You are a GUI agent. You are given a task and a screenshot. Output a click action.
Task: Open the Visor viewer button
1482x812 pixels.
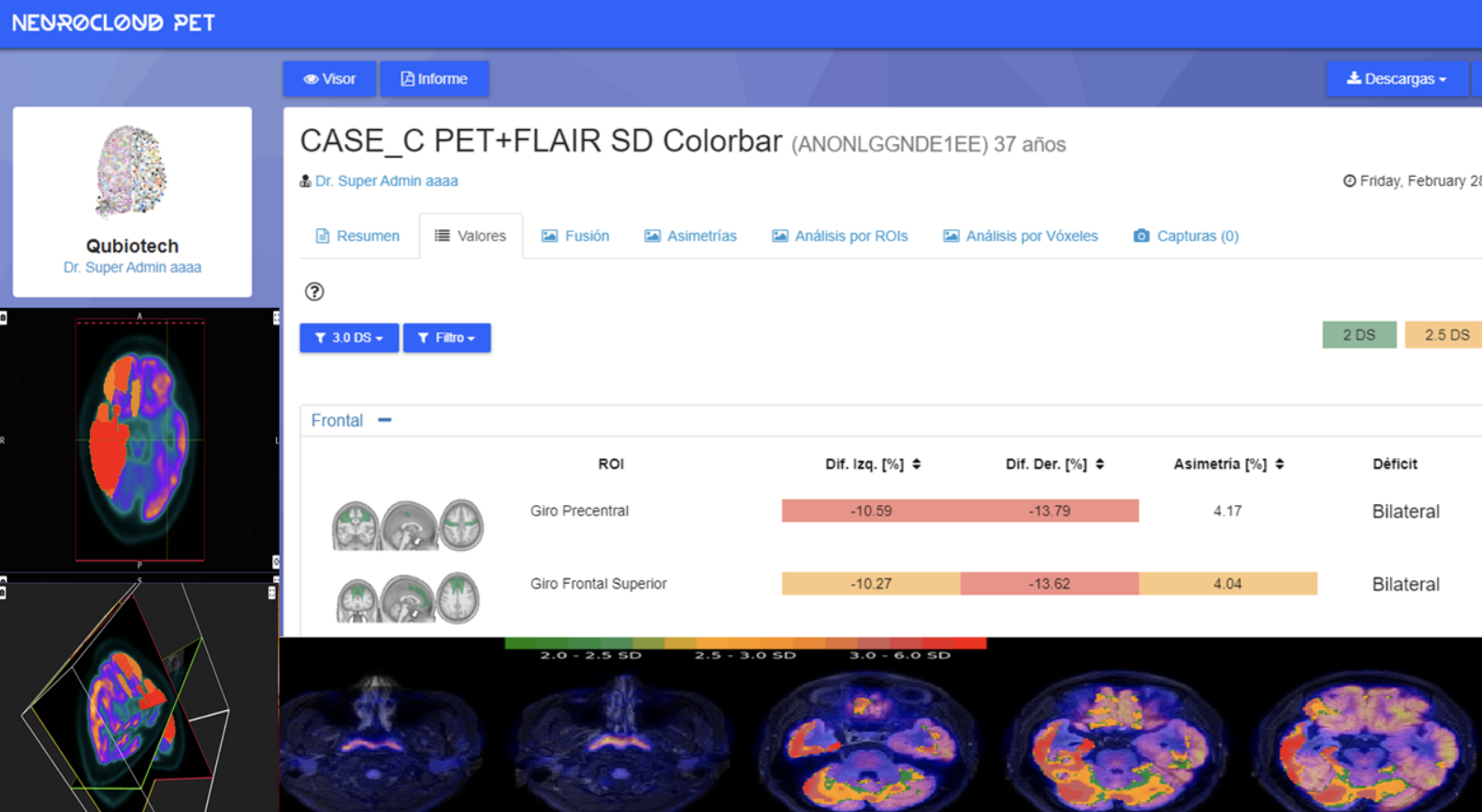[329, 79]
